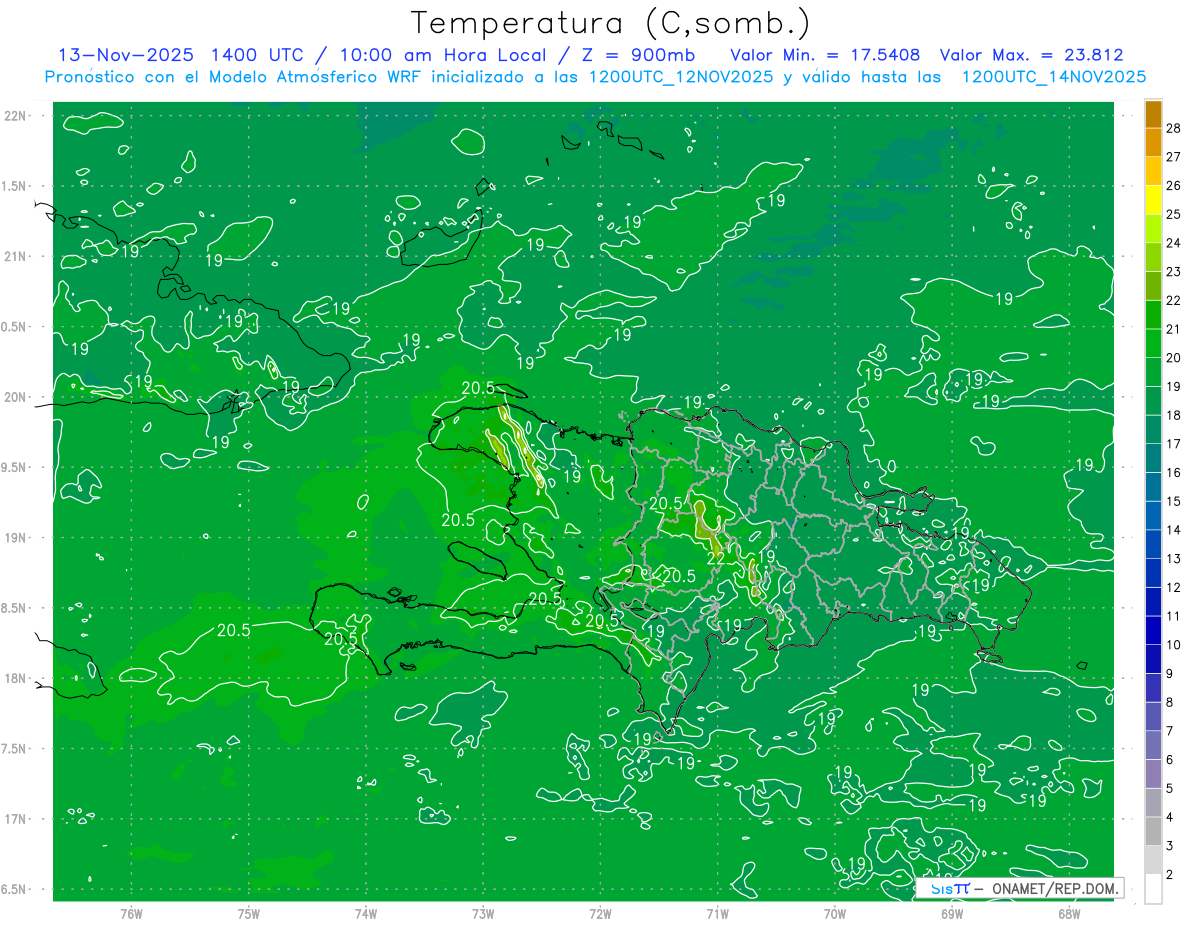Click the dark orange top swatch of color bar
Viewport: 1200px width, 927px height.
[1153, 114]
